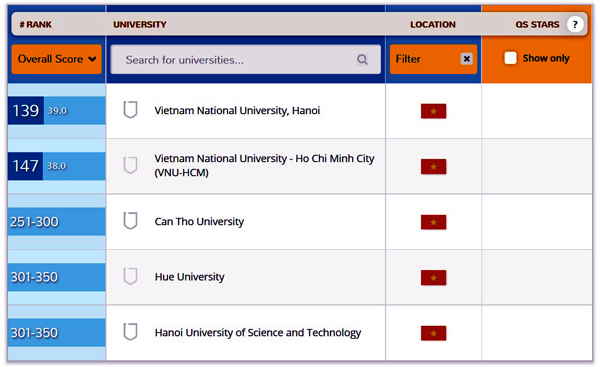Click shield icon beside Hue University

(130, 276)
